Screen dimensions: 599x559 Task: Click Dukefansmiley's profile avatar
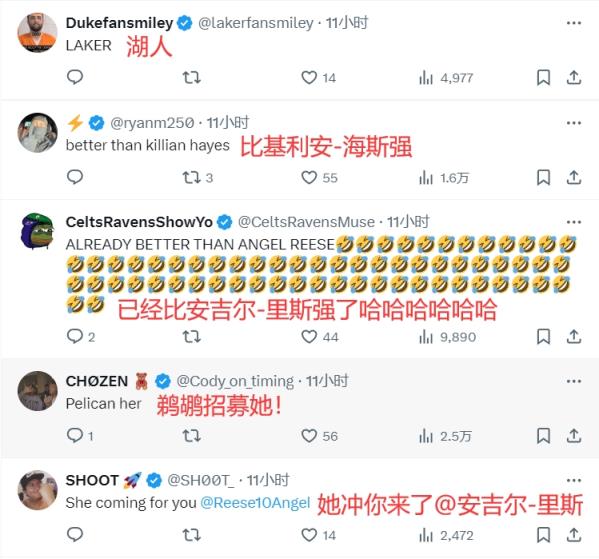[37, 32]
